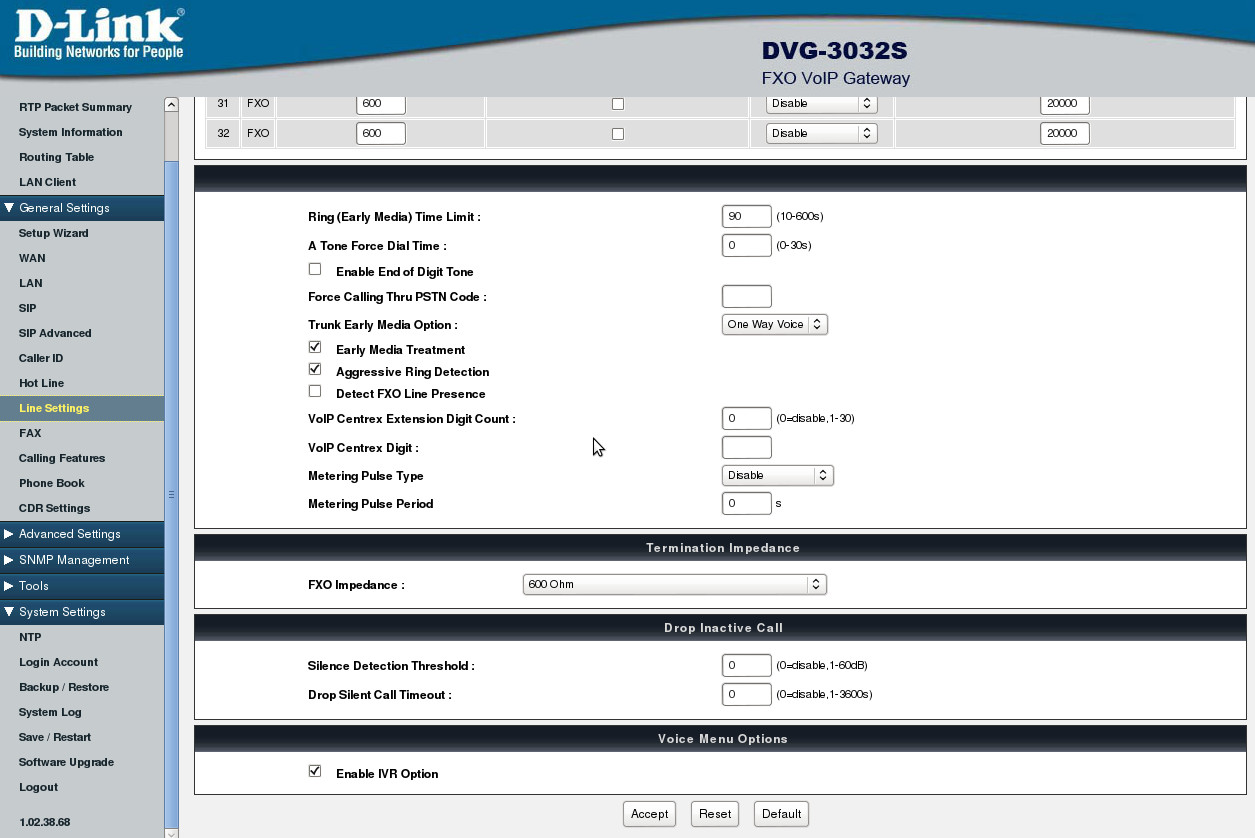Viewport: 1255px width, 838px height.
Task: Expand the Advanced Settings section
Action: coord(69,534)
